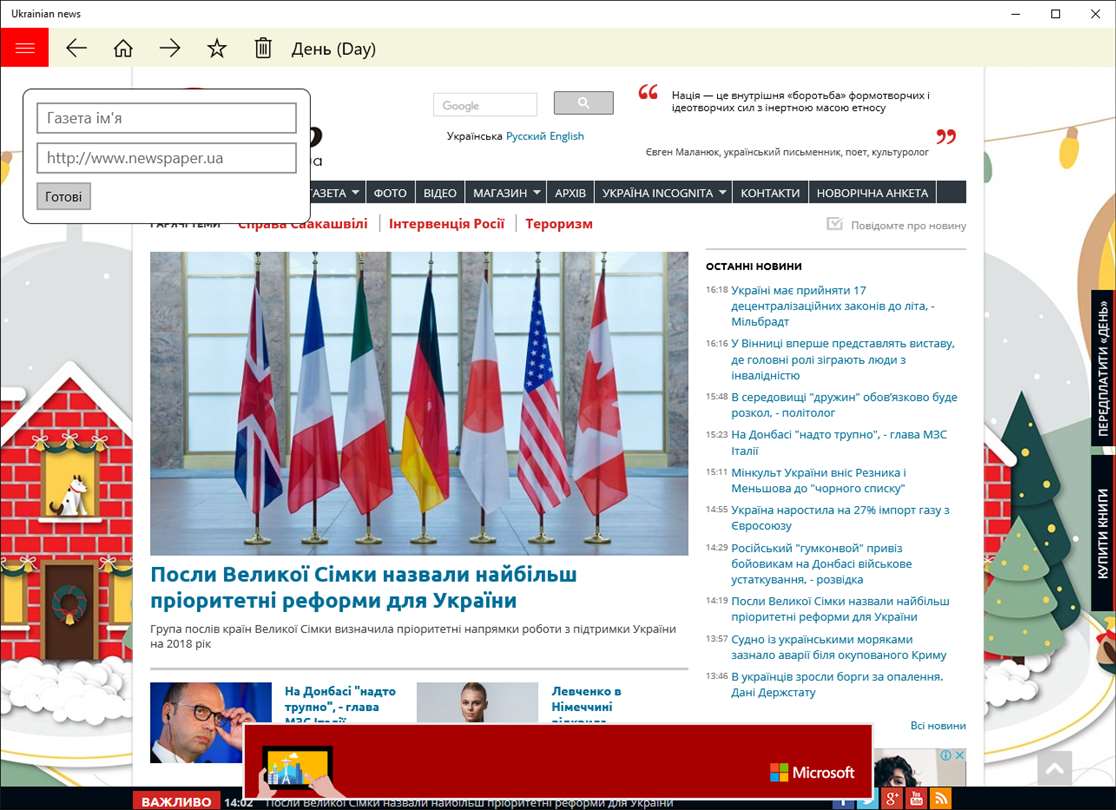
Task: Click the Google search box
Action: [x=485, y=105]
